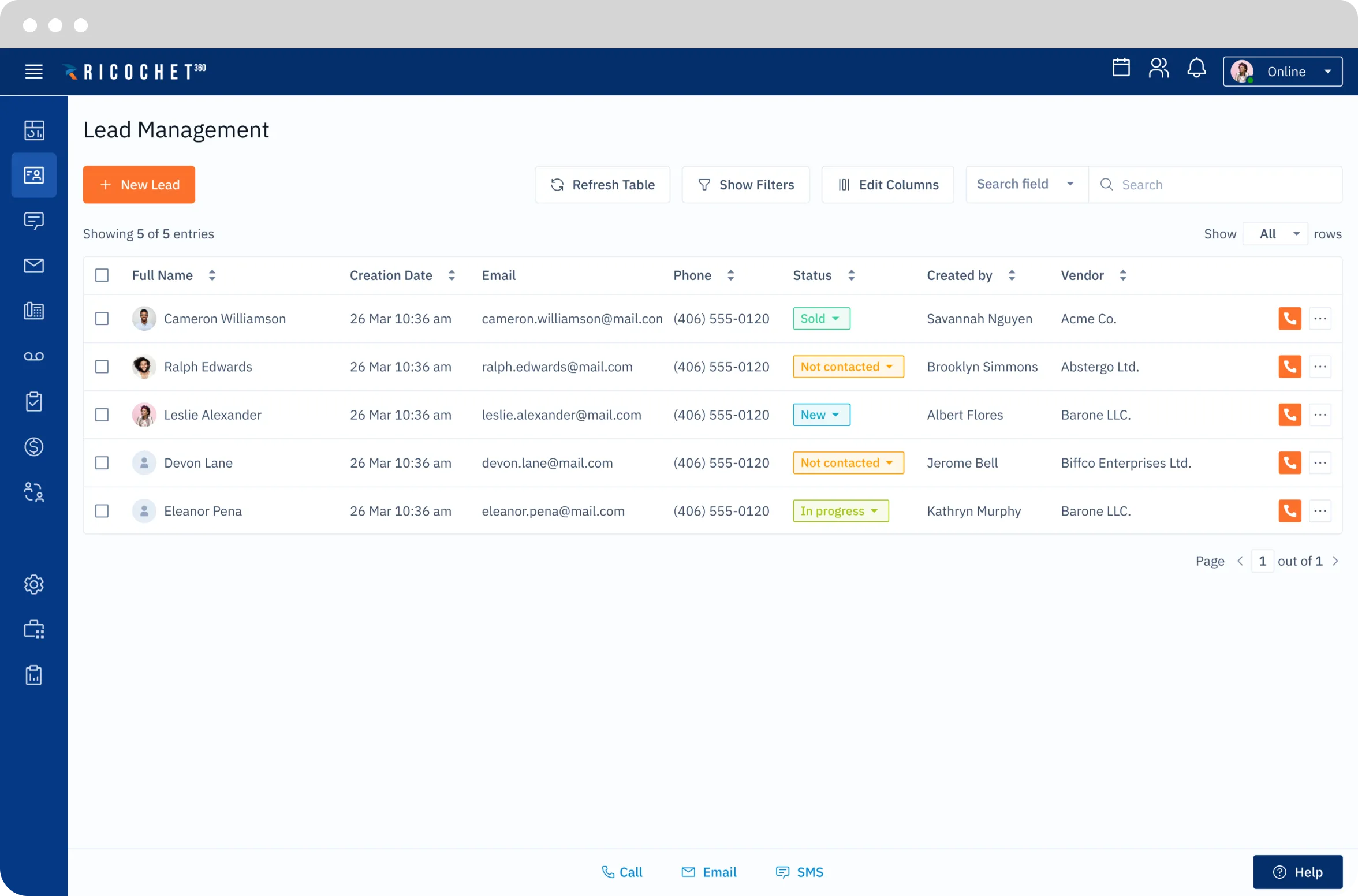1358x896 pixels.
Task: Select the Lead Management sidebar icon
Action: (x=34, y=176)
